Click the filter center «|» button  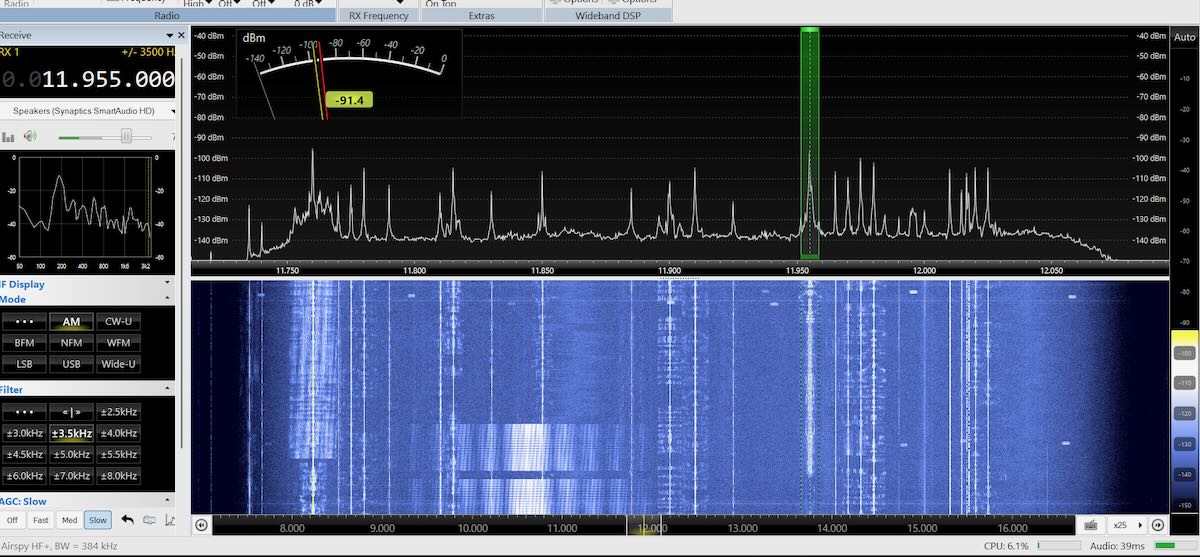coord(71,412)
